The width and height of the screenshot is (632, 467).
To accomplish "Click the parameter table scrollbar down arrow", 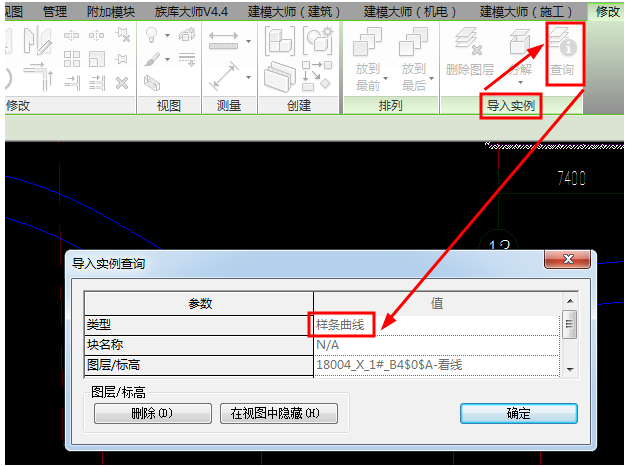I will tap(569, 369).
